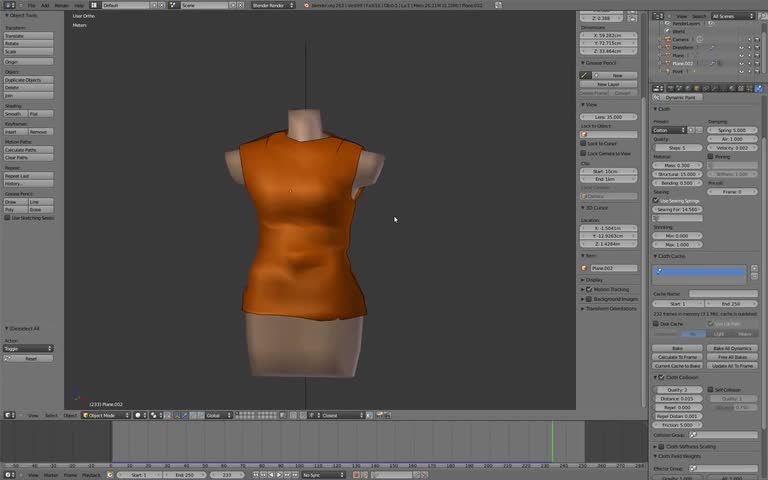Open the Help menu in top bar
The width and height of the screenshot is (768, 480).
coord(79,5)
